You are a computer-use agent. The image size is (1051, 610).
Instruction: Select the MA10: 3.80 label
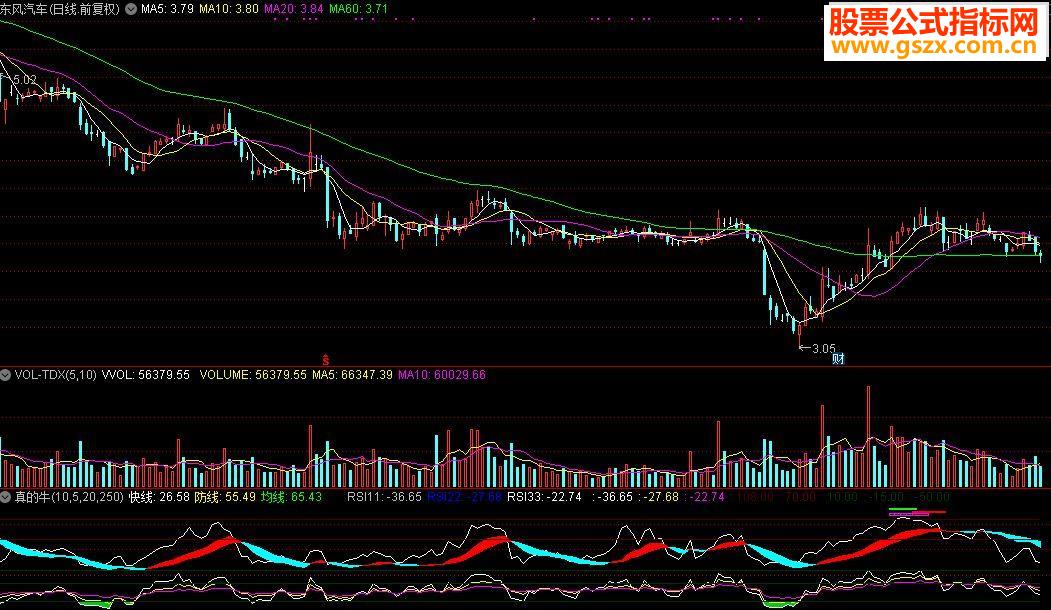229,9
